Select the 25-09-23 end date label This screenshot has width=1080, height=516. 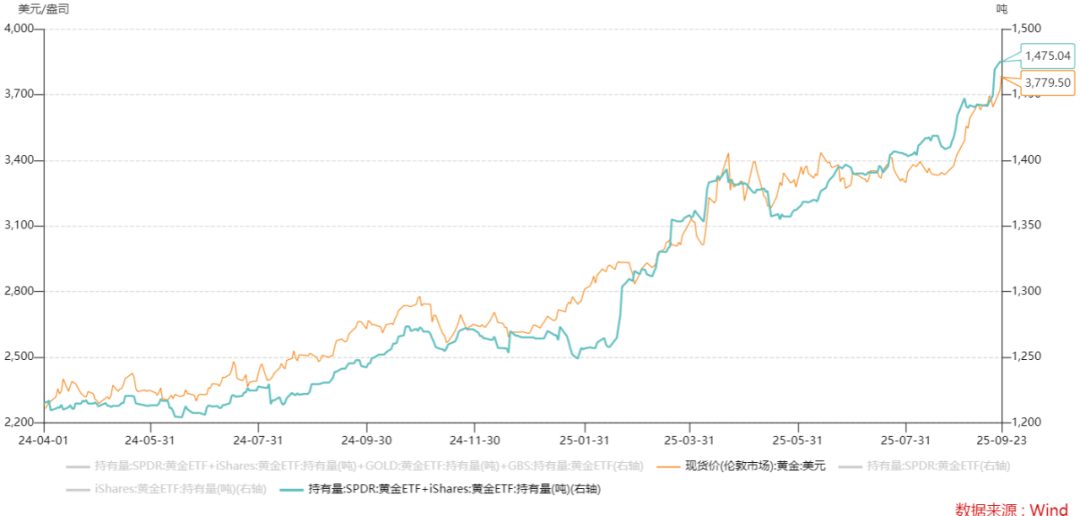999,438
